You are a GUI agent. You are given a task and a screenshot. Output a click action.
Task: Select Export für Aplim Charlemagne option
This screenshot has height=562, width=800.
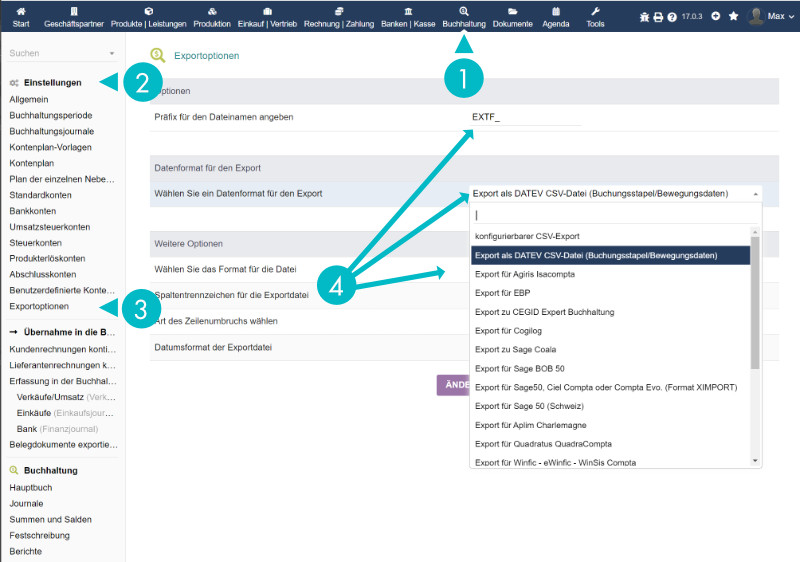click(611, 425)
